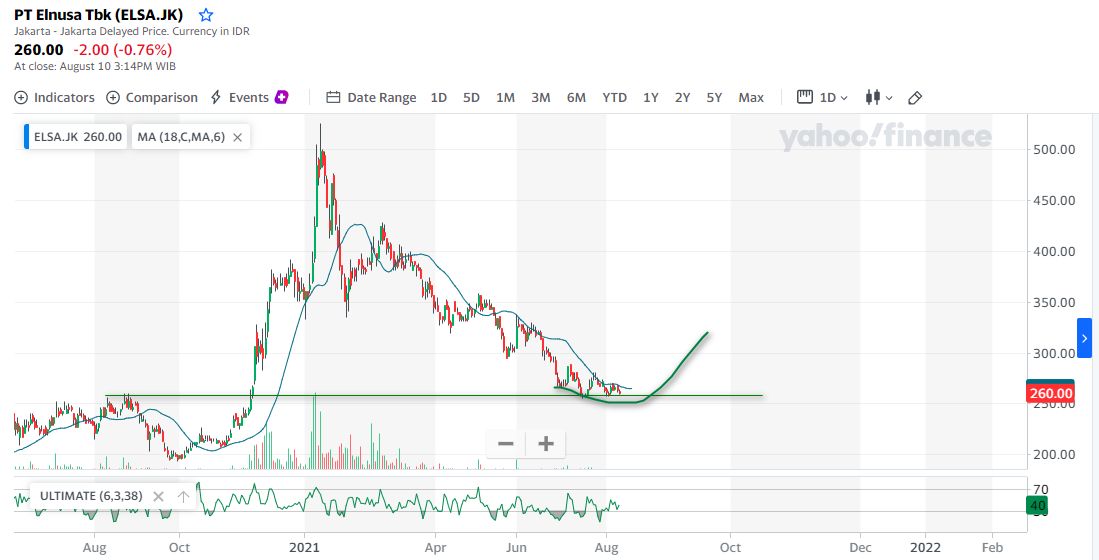The height and width of the screenshot is (560, 1099).
Task: Add ELSA.JK to watchlist with star icon
Action: [205, 15]
